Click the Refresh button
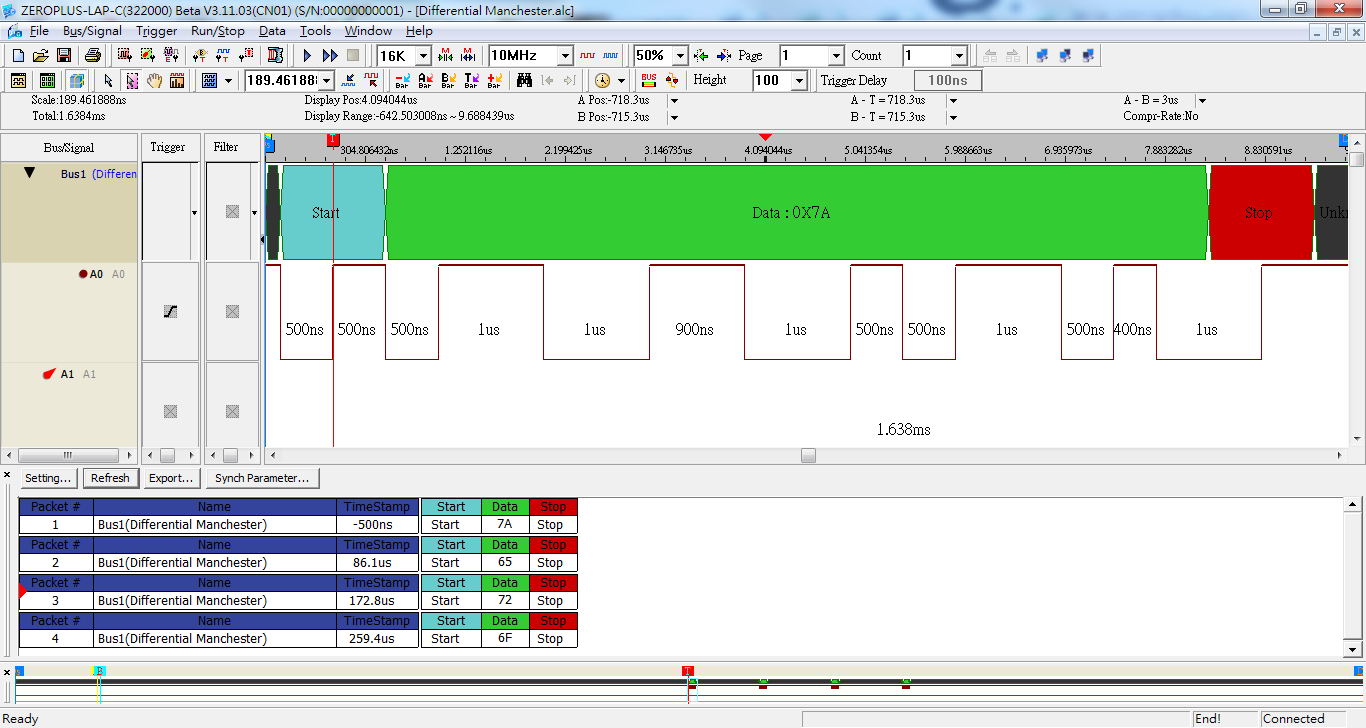The width and height of the screenshot is (1366, 728). pyautogui.click(x=110, y=478)
